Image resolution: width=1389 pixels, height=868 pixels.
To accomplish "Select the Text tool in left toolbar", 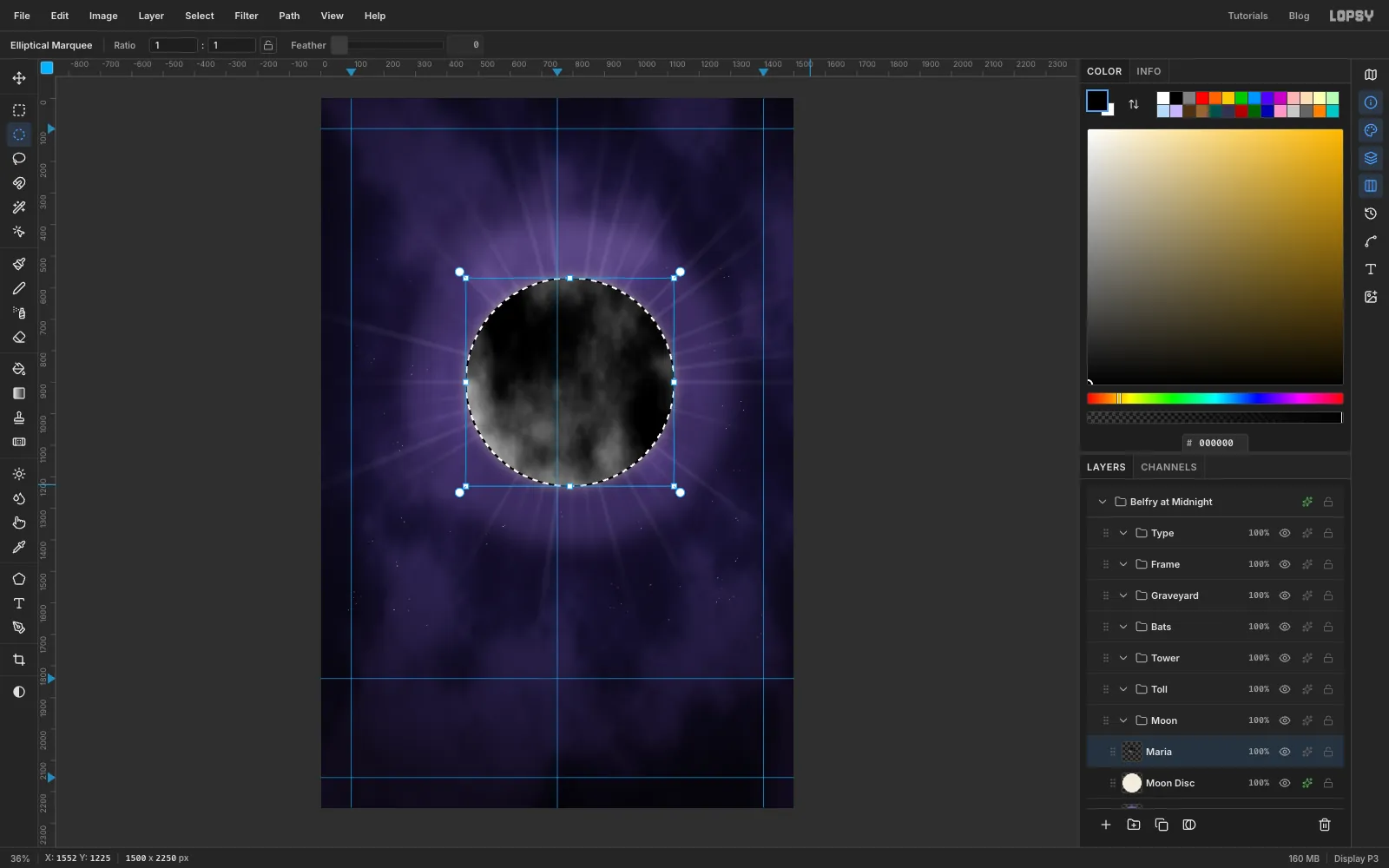I will click(x=19, y=603).
